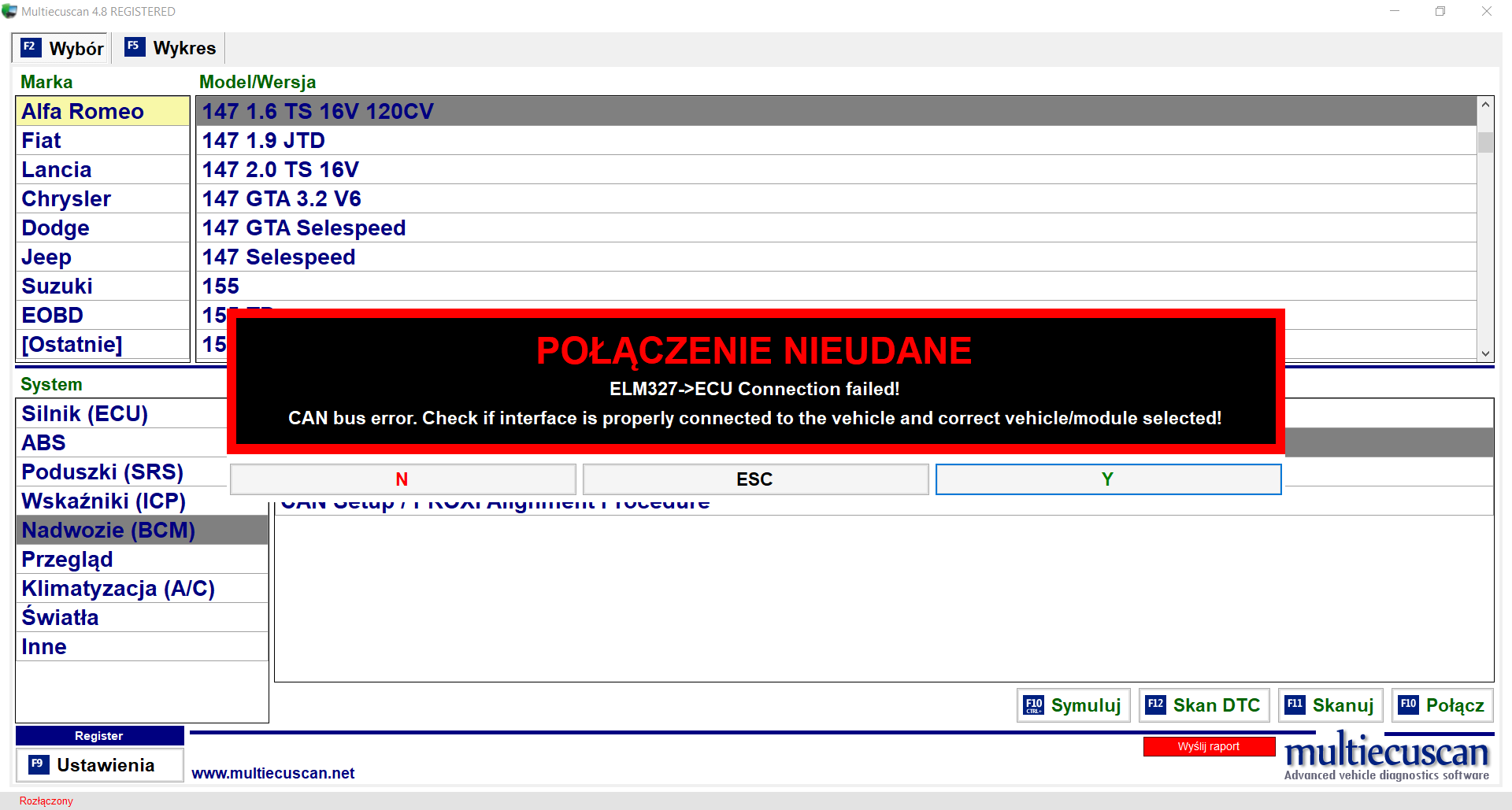This screenshot has height=810, width=1512.
Task: Choose Klimatyzacja (A/C) system
Action: click(118, 589)
